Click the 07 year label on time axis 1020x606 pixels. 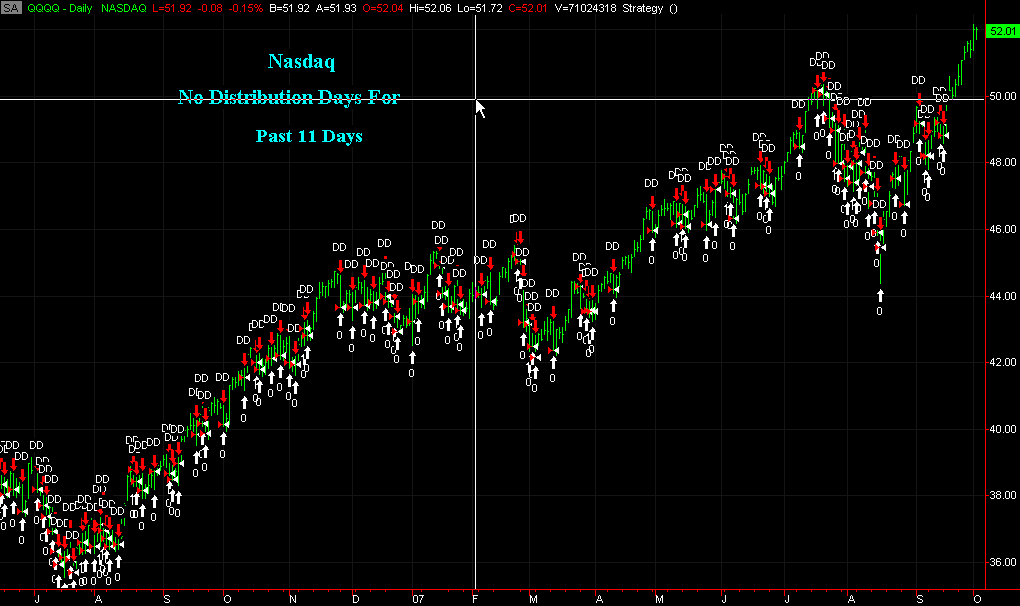(418, 599)
